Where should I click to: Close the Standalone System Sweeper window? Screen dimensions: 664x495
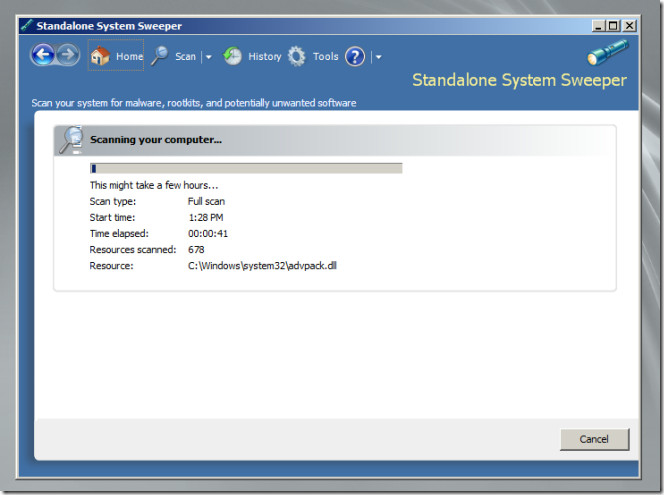coord(630,26)
